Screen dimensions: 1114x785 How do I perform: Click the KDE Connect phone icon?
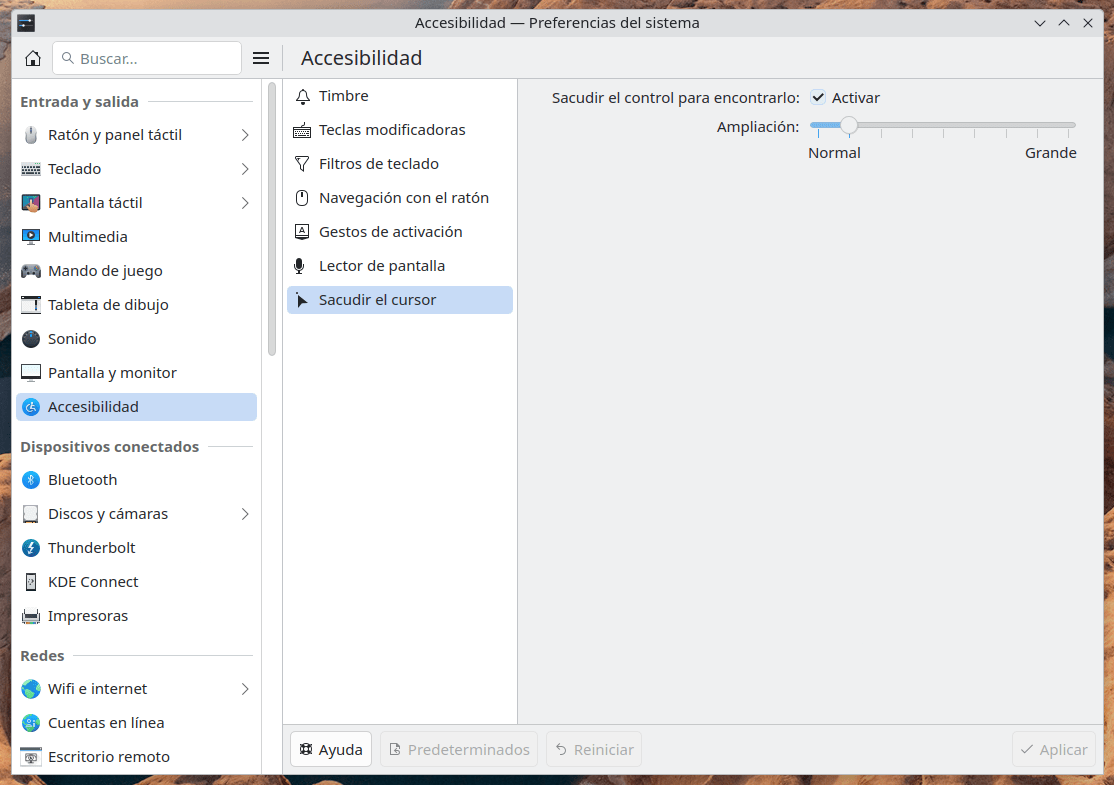coord(31,583)
